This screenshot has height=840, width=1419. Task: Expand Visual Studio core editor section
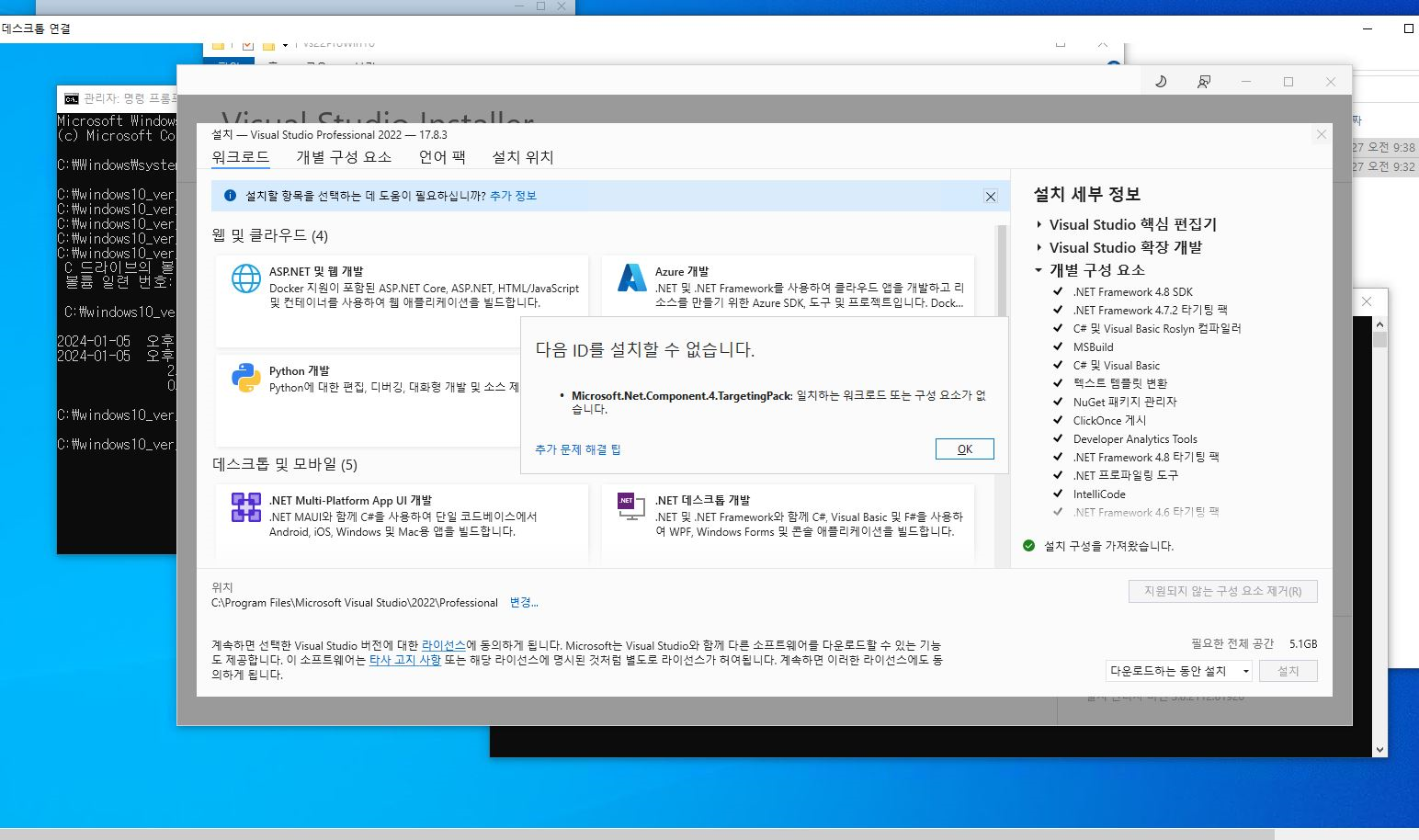click(x=1039, y=224)
